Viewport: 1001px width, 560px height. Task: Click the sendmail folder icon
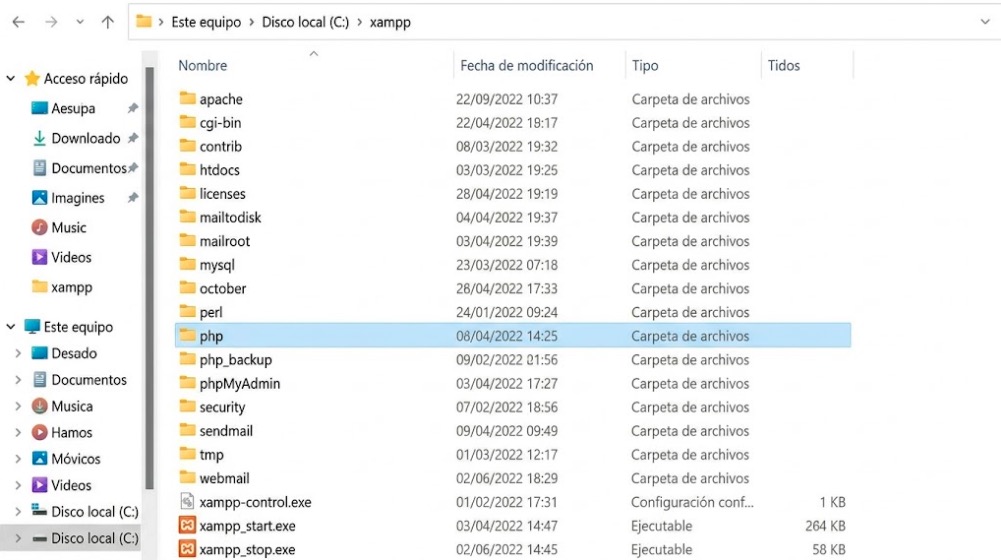[187, 430]
